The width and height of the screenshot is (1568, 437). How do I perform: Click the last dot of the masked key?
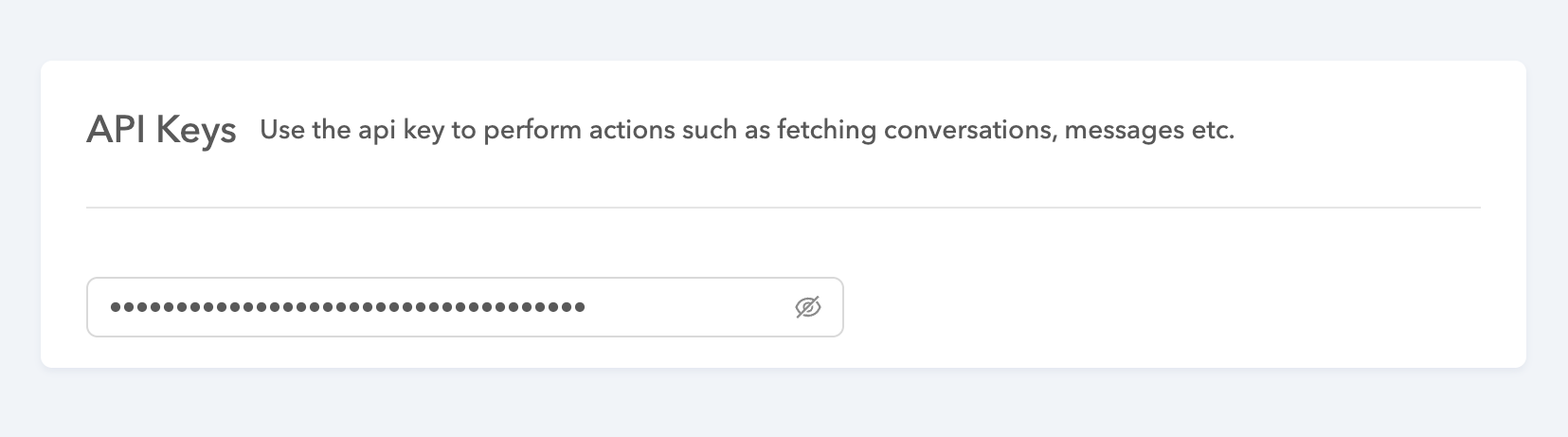pyautogui.click(x=579, y=307)
